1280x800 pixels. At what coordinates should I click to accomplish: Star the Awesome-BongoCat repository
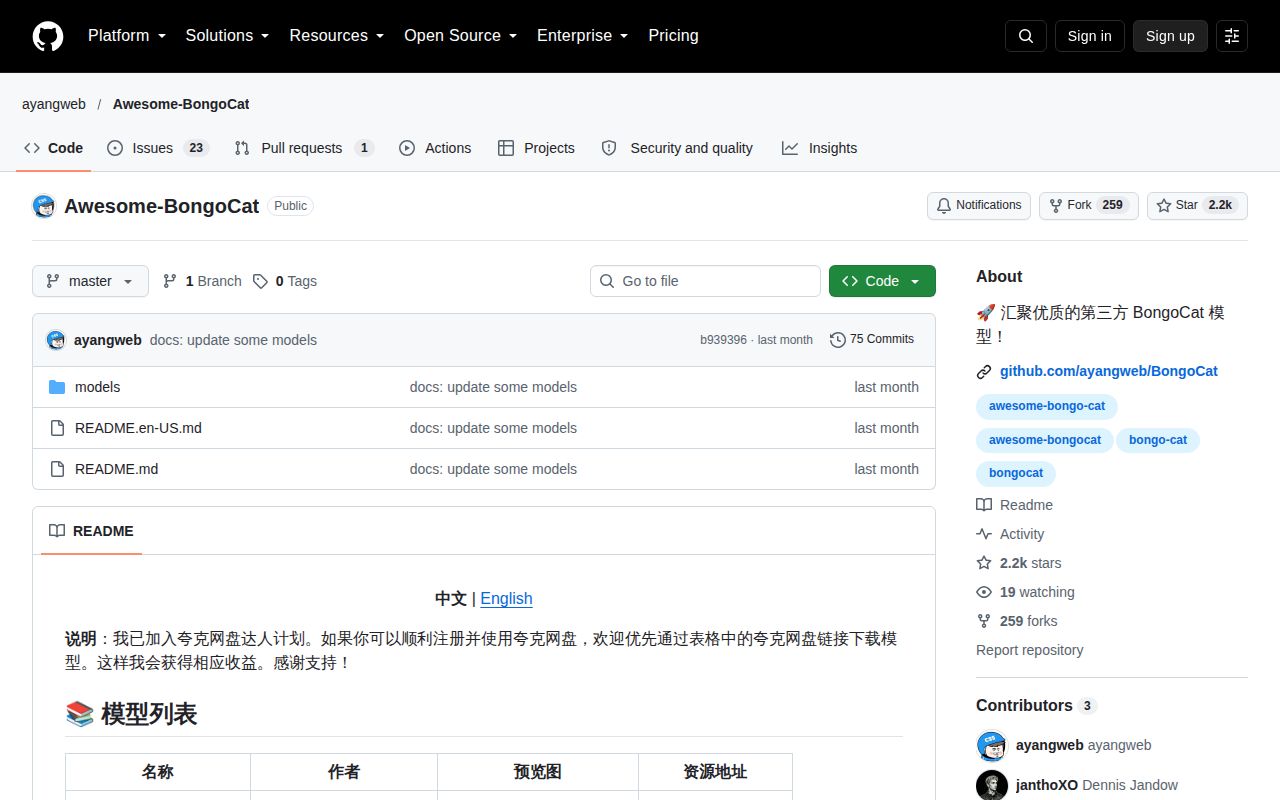coord(1197,206)
